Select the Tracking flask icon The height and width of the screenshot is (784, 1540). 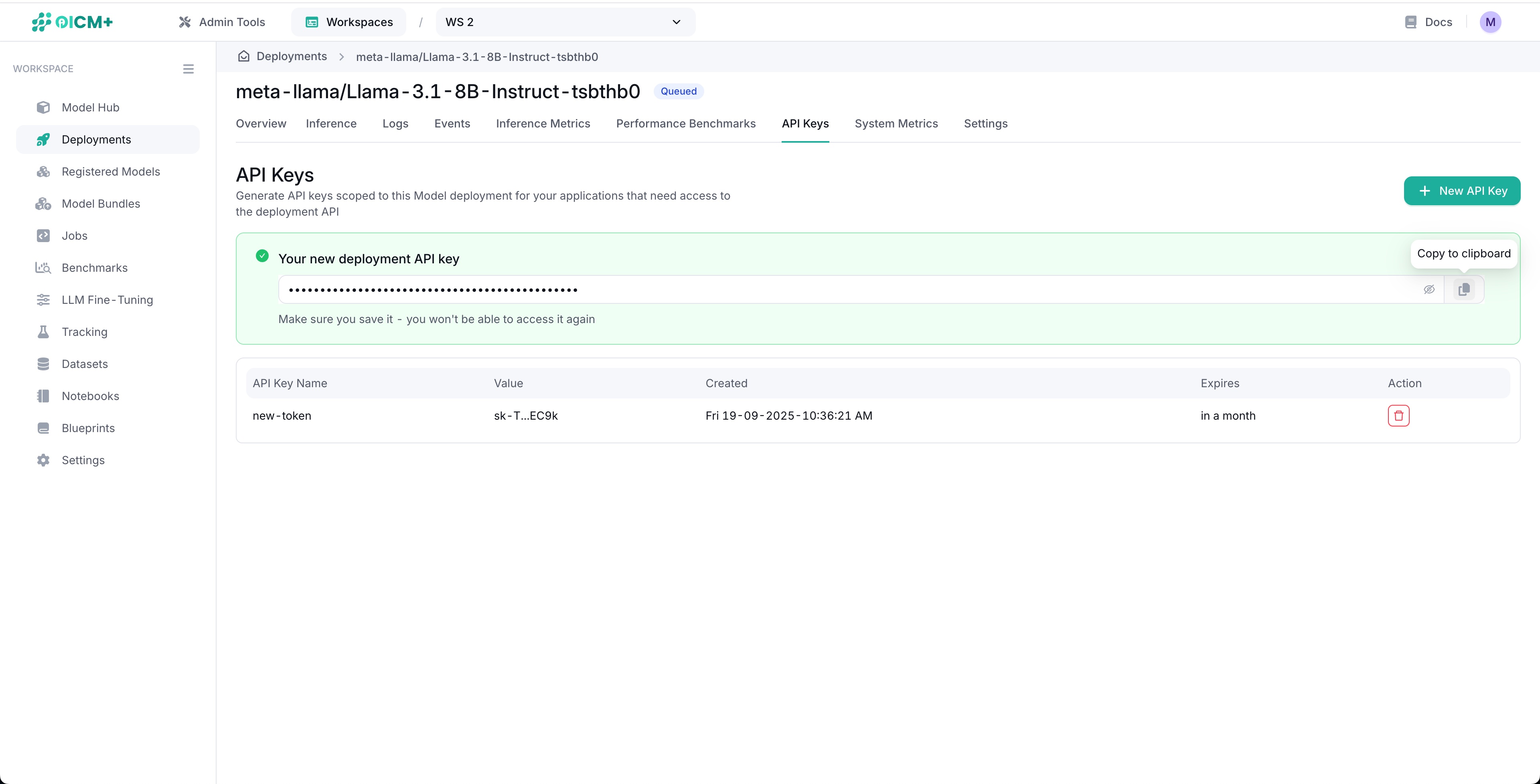43,331
